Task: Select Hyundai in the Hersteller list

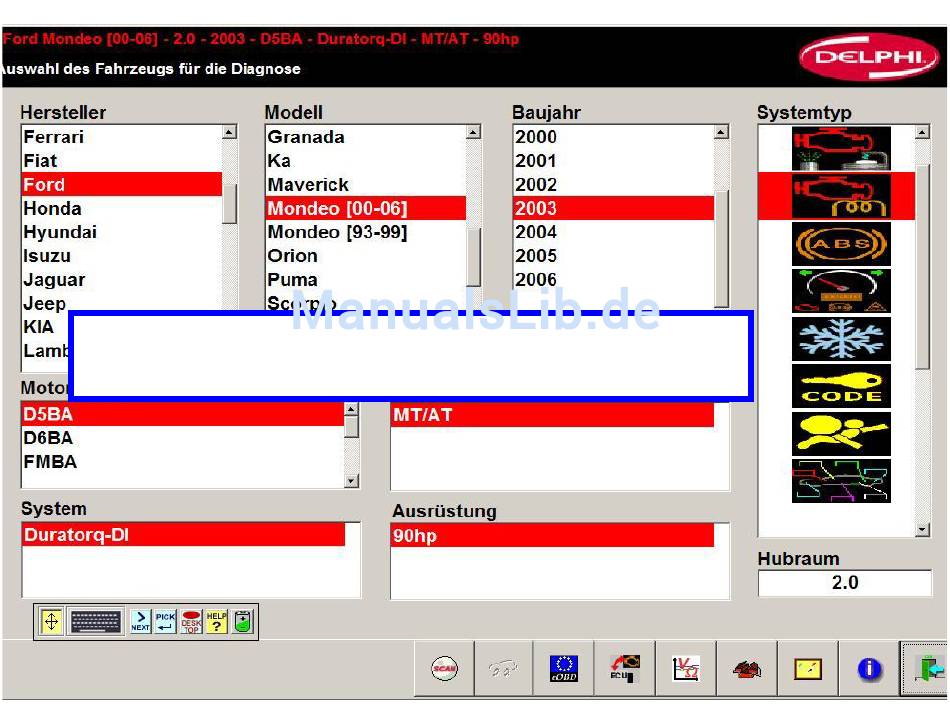Action: point(122,232)
